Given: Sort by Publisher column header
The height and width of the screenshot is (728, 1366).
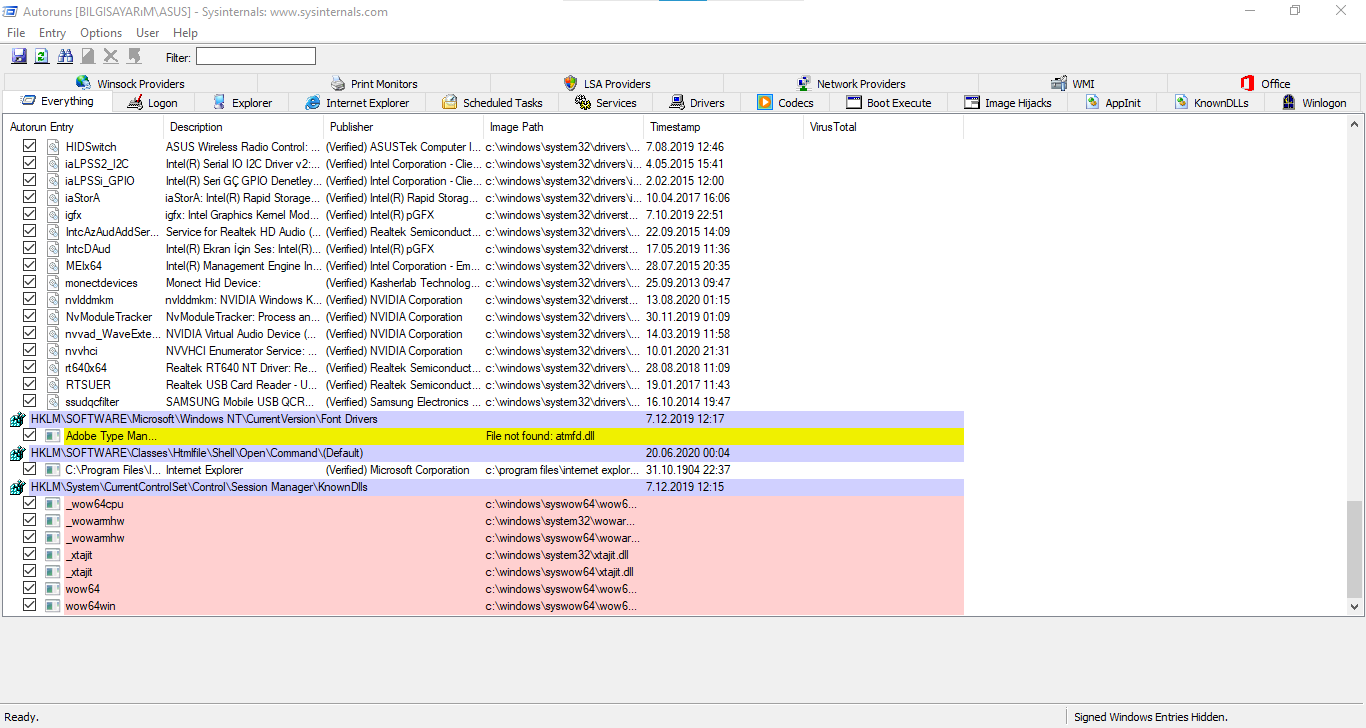Looking at the screenshot, I should pyautogui.click(x=403, y=127).
